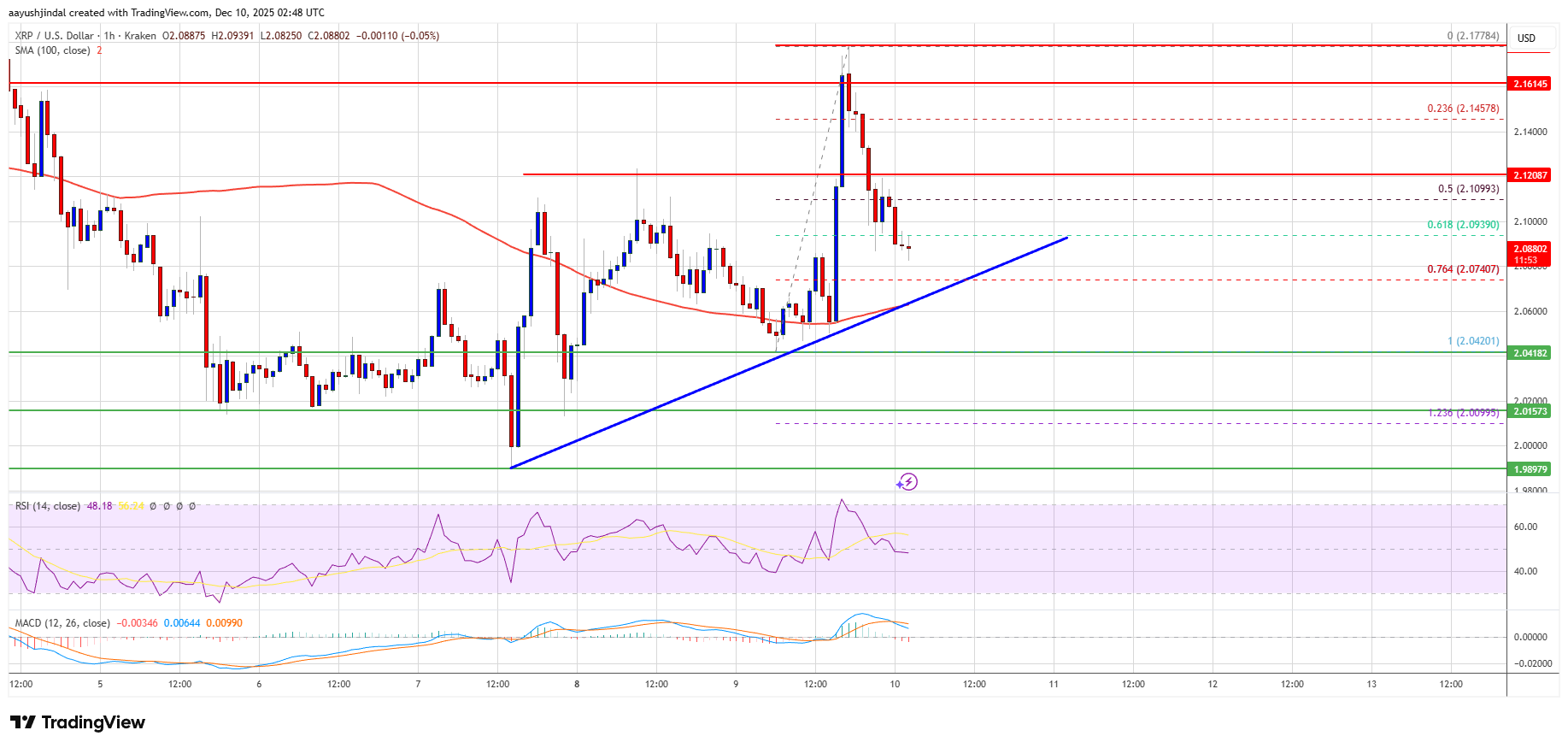Select the SMA (100, close) indicator legend
This screenshot has height=748, width=1568.
point(52,50)
